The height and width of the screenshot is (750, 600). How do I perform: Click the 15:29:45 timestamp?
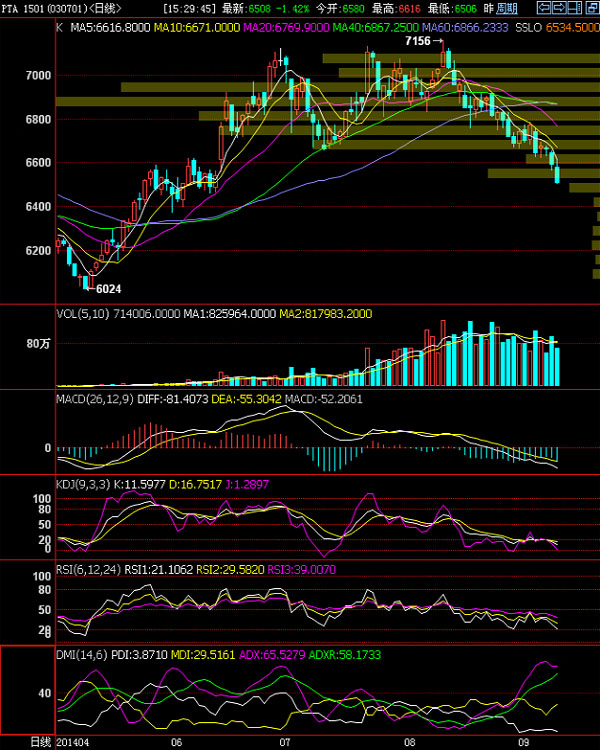[x=190, y=9]
